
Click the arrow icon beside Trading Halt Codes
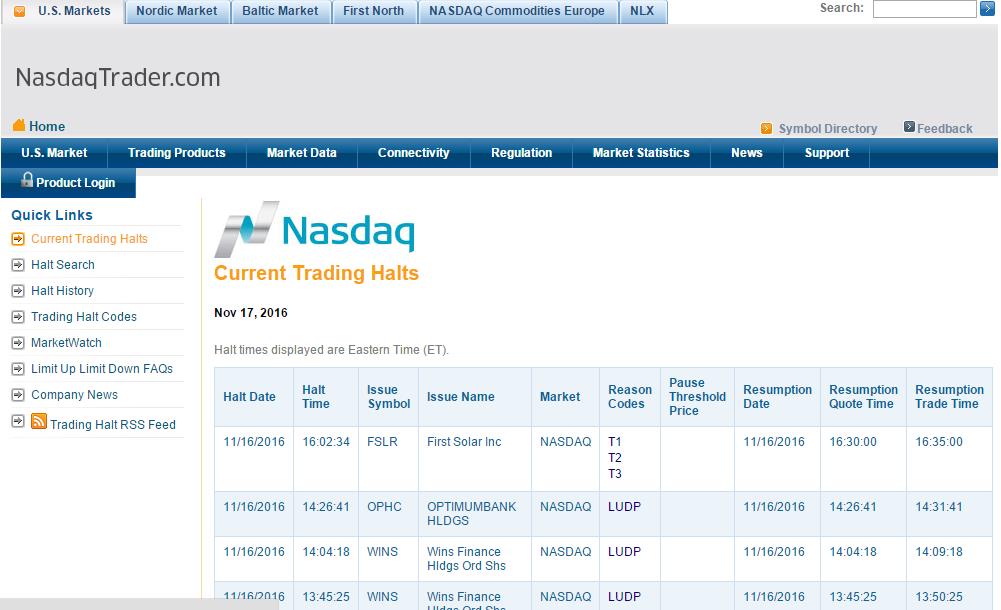tap(18, 317)
